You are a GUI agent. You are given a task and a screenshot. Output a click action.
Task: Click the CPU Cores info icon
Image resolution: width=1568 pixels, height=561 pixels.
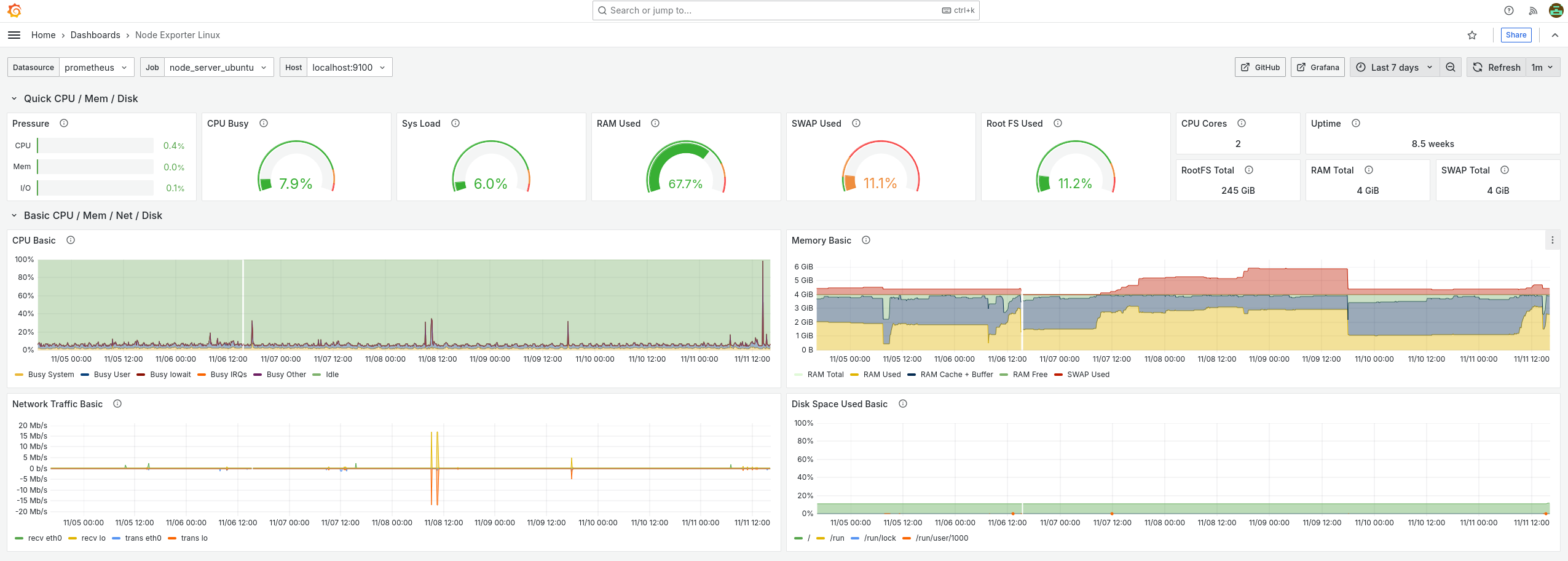click(x=1242, y=123)
